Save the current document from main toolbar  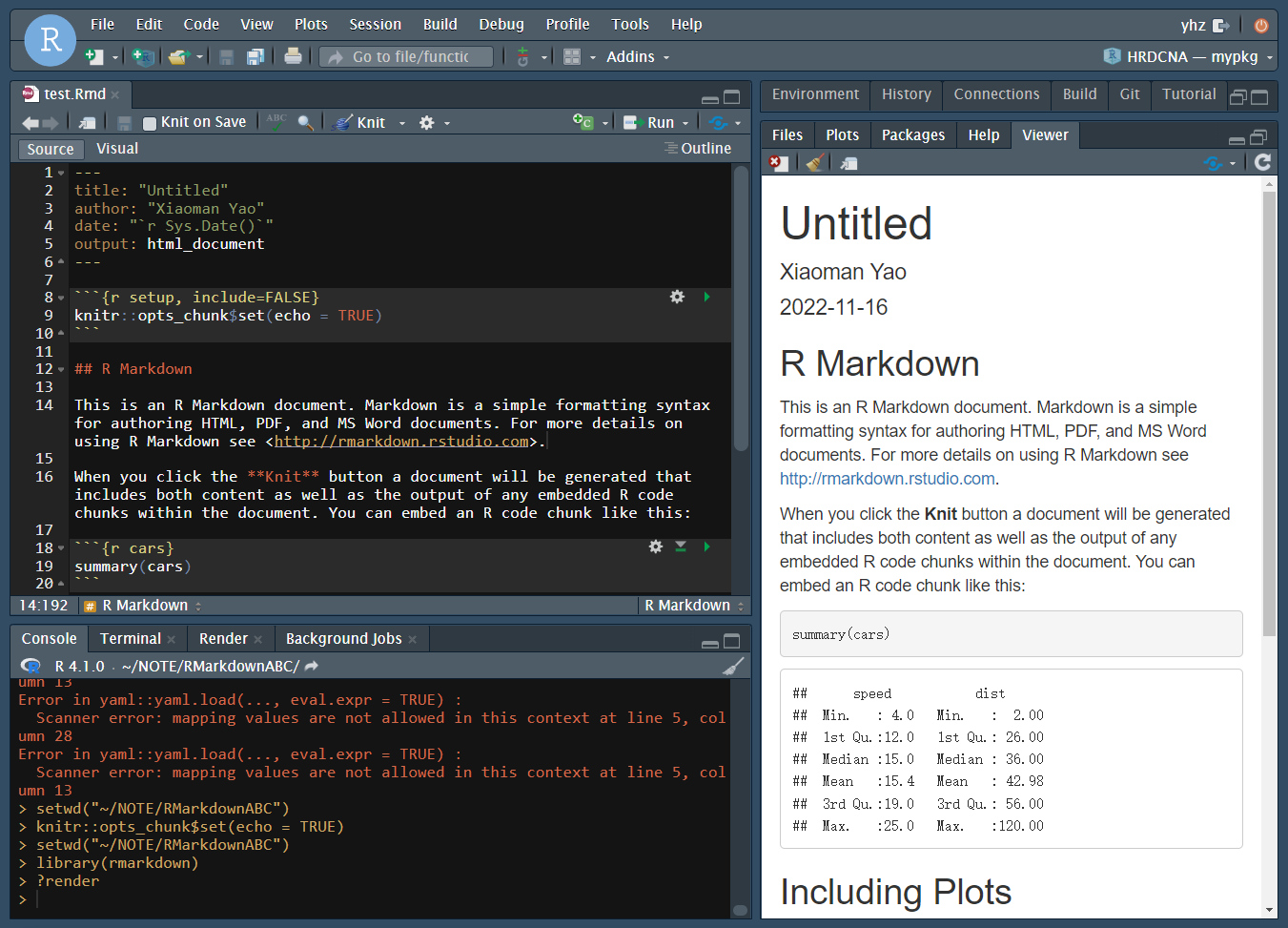click(x=226, y=57)
